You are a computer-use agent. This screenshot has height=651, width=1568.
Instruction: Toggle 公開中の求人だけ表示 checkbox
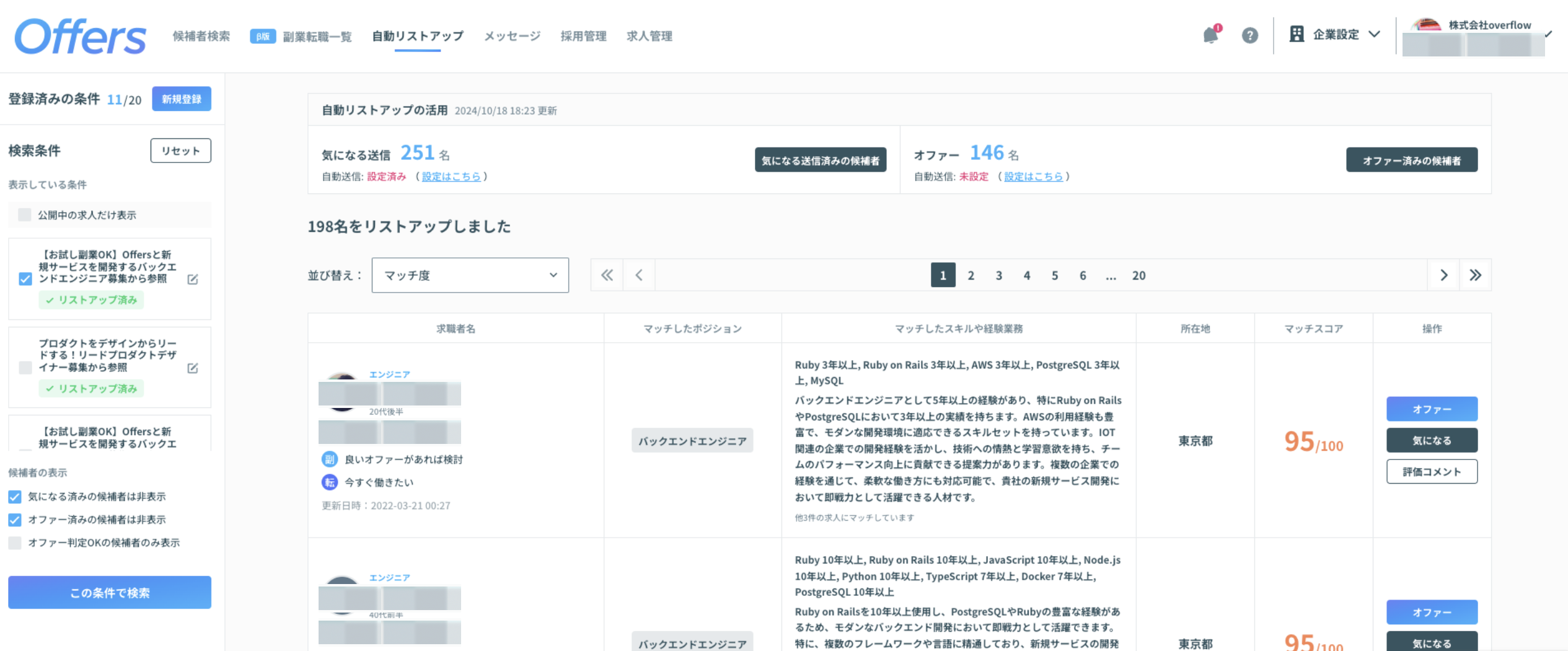click(x=25, y=215)
